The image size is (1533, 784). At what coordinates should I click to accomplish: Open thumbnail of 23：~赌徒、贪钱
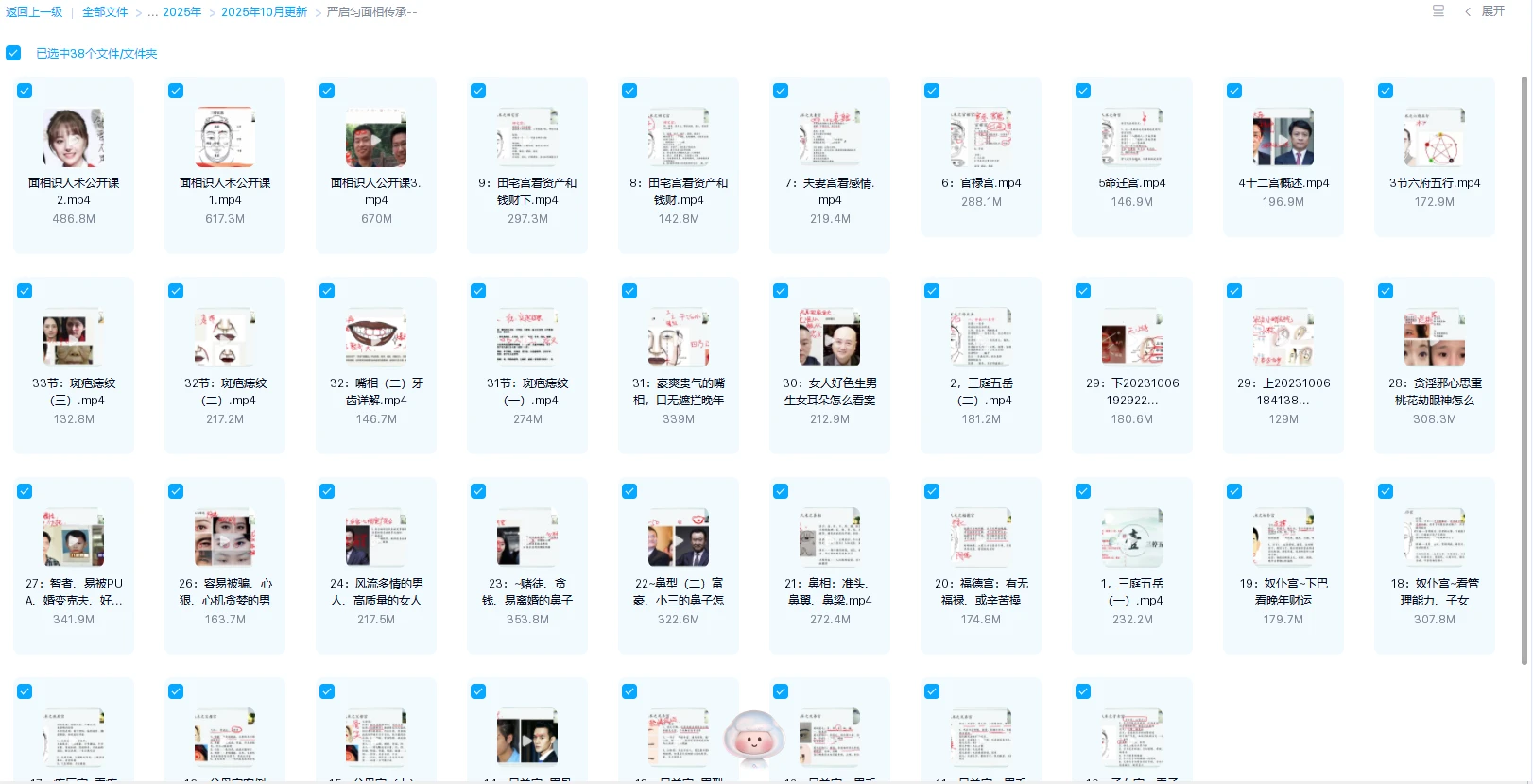click(x=527, y=538)
